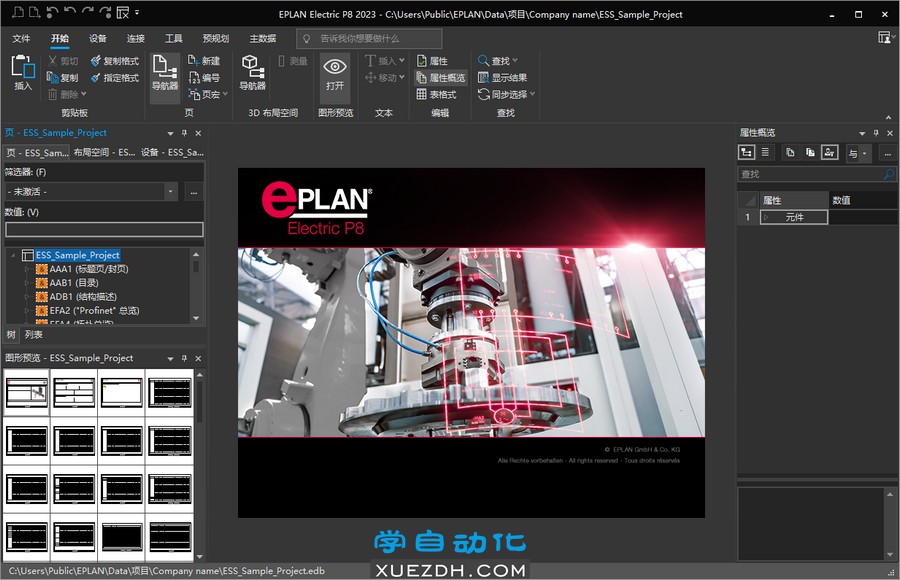
Task: Switch to the 连接 ribbon tab
Action: (135, 38)
